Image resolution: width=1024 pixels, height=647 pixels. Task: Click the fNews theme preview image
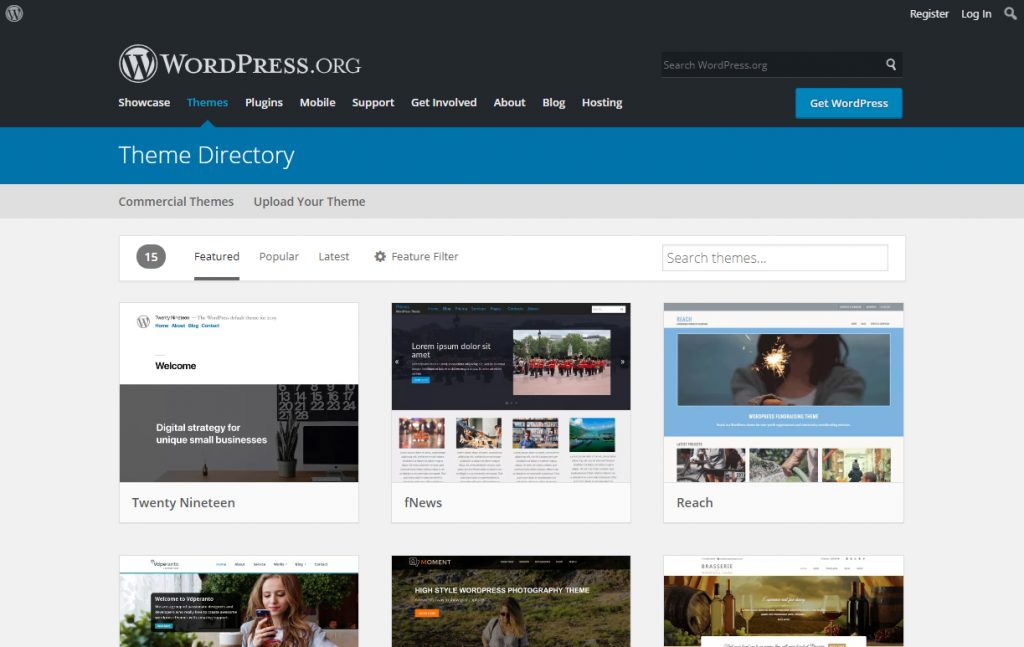click(x=510, y=390)
